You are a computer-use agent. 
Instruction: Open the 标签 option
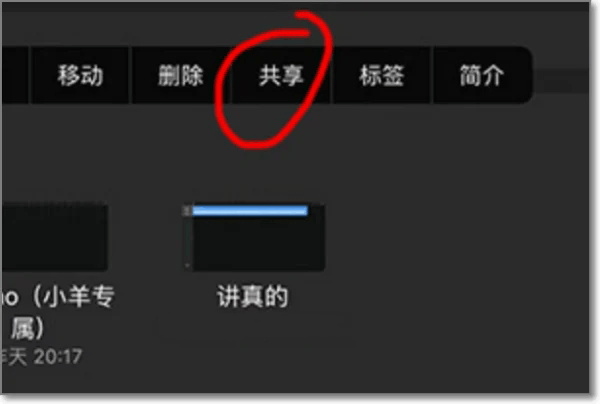(381, 75)
